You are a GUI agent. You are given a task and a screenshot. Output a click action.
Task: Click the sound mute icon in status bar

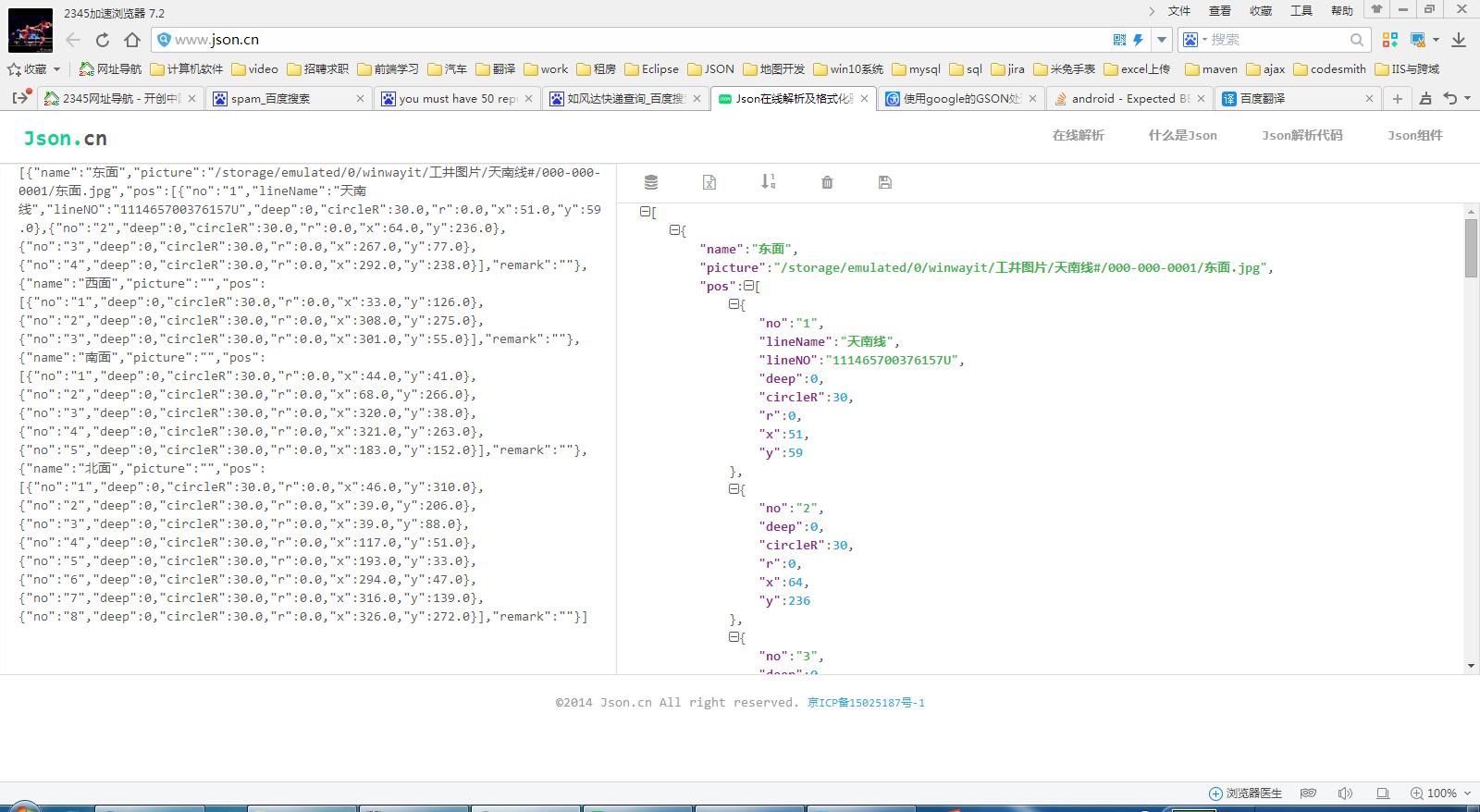pos(1345,793)
